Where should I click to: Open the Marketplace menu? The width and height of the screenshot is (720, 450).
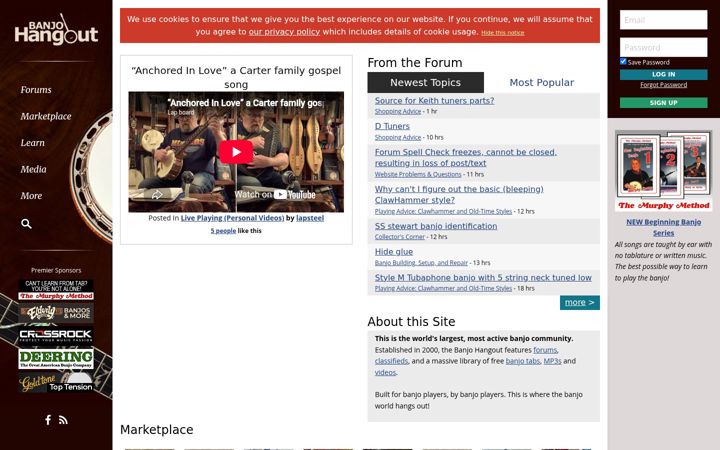coord(46,117)
